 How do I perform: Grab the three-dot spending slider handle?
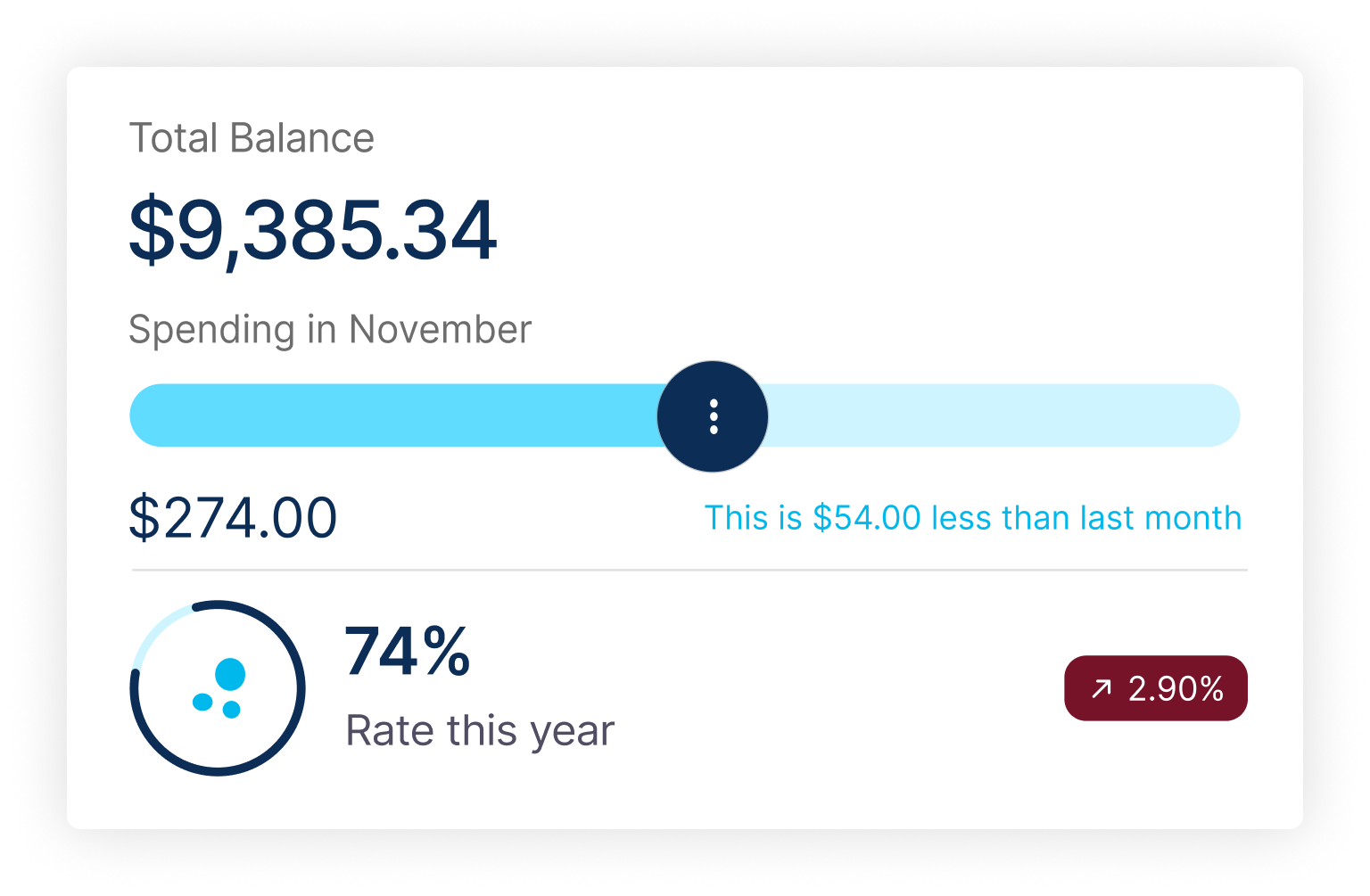pyautogui.click(x=713, y=416)
